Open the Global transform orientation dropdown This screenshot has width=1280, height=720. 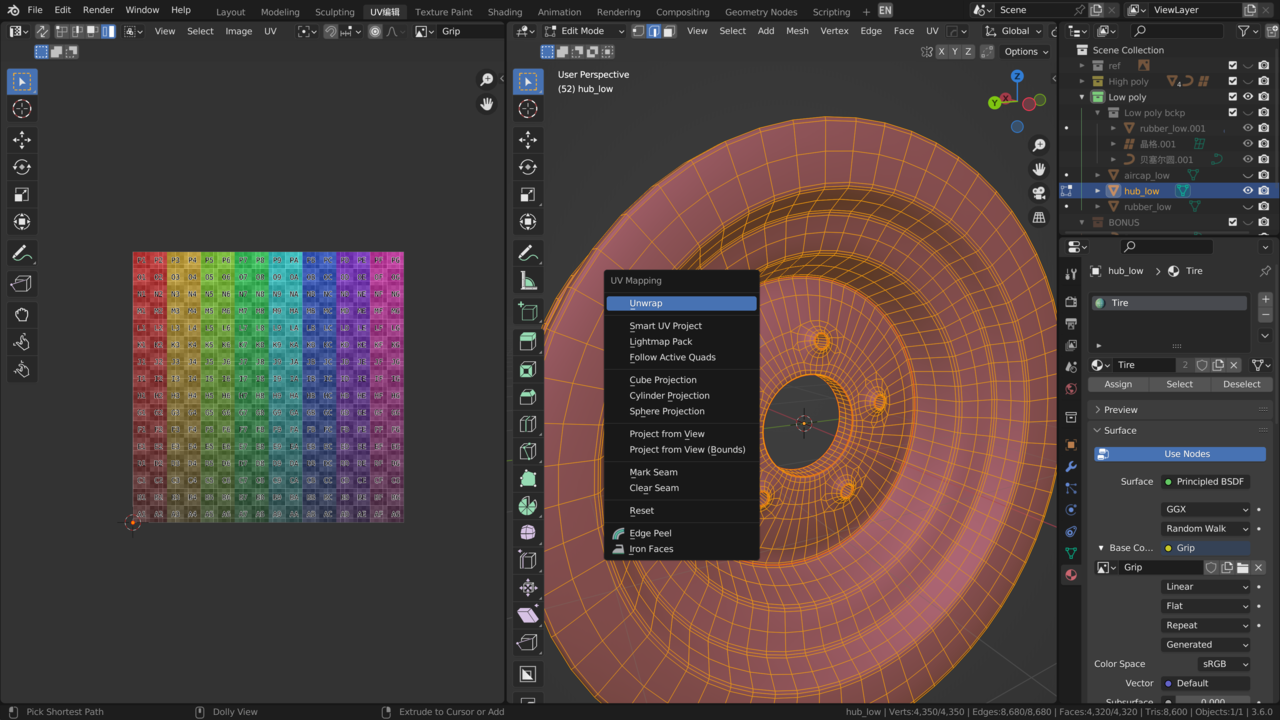[x=1015, y=31]
